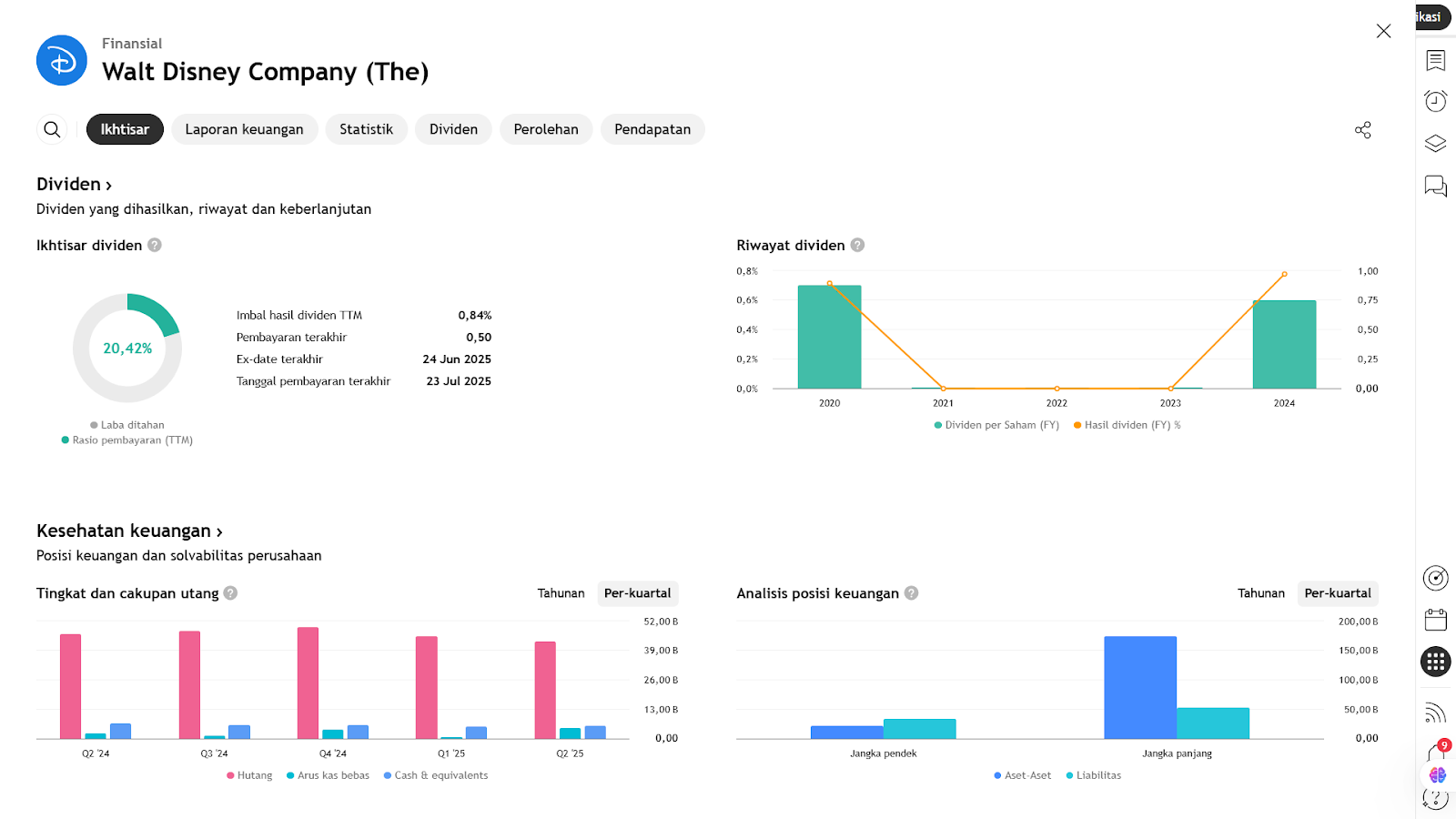Click the radar screener icon

[1435, 578]
